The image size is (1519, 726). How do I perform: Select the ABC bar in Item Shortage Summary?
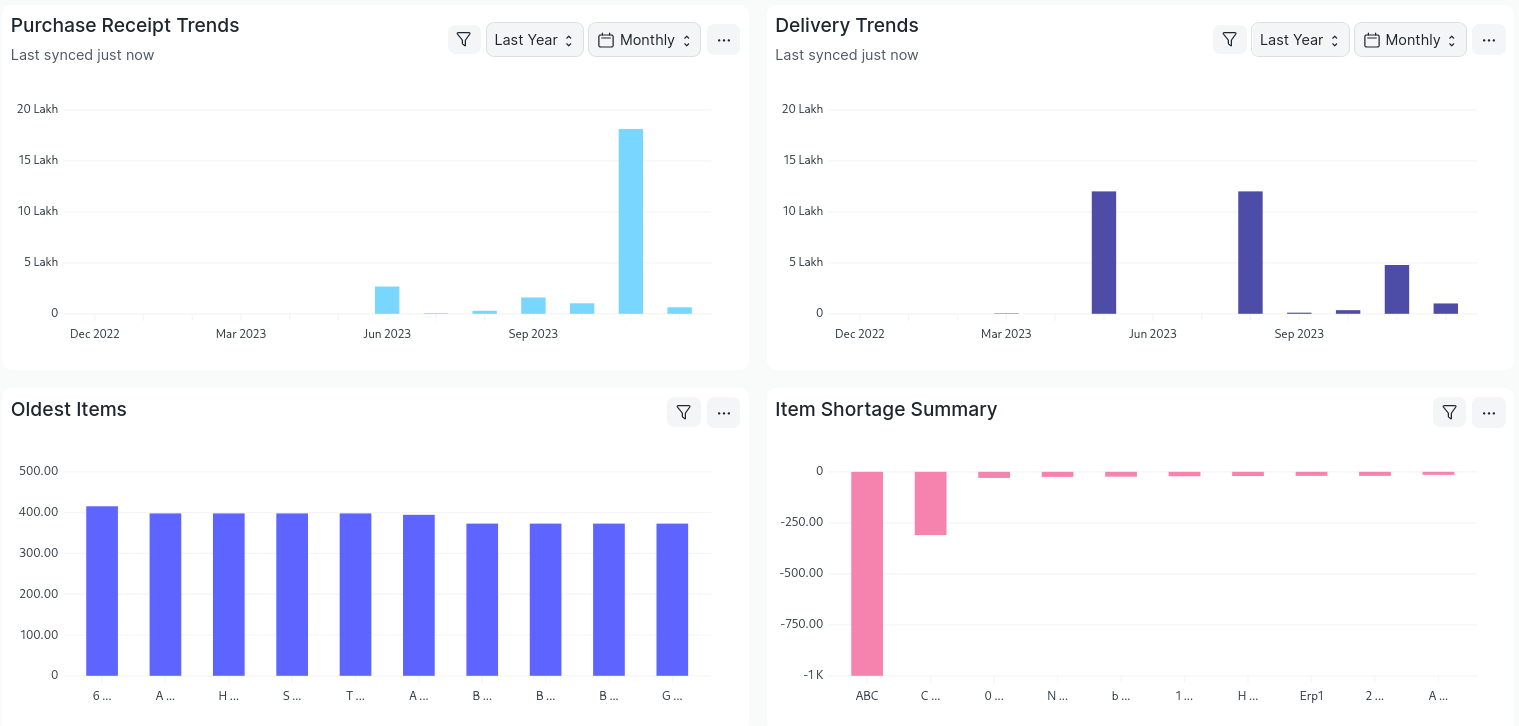[x=867, y=573]
